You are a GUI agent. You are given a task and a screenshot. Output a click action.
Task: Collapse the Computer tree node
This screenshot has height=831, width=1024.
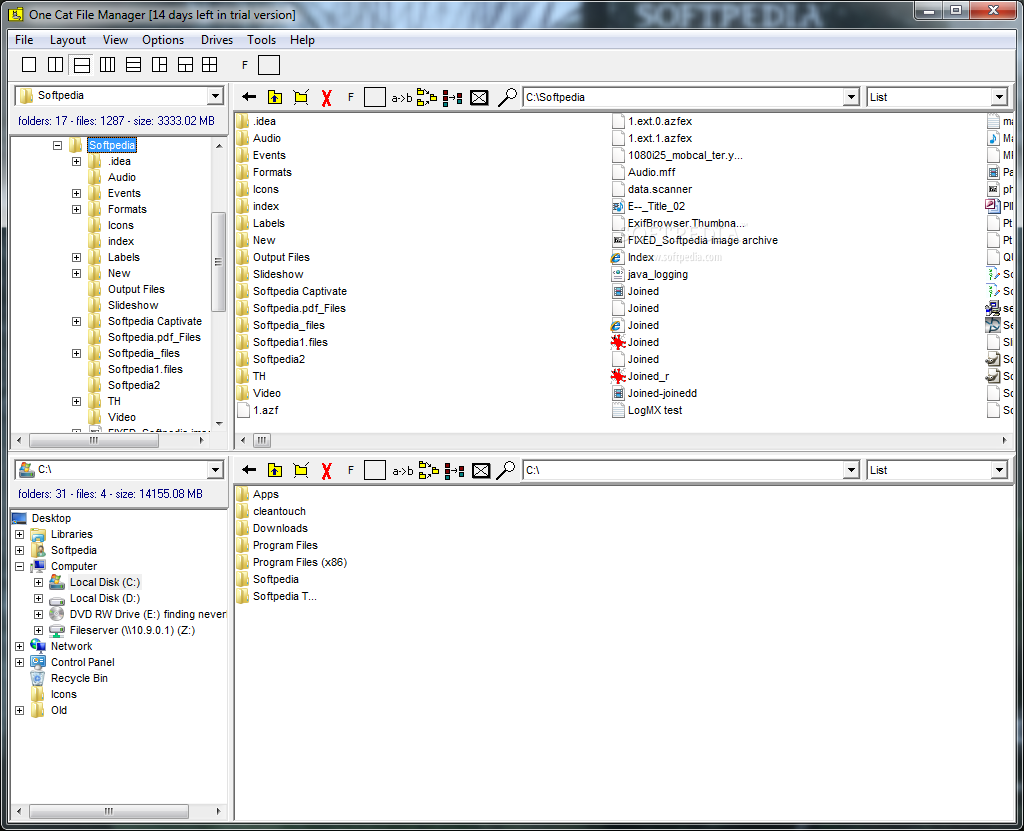pos(20,566)
